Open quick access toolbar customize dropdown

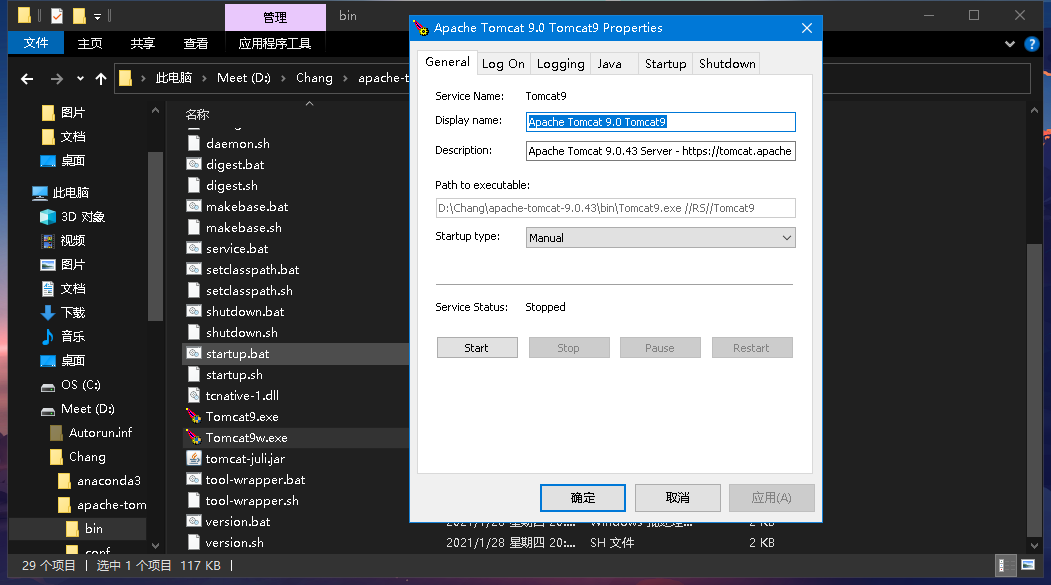point(97,16)
